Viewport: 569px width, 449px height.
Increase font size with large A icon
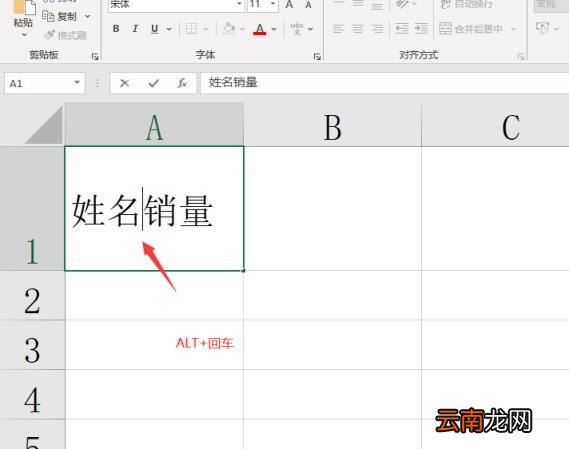point(289,4)
